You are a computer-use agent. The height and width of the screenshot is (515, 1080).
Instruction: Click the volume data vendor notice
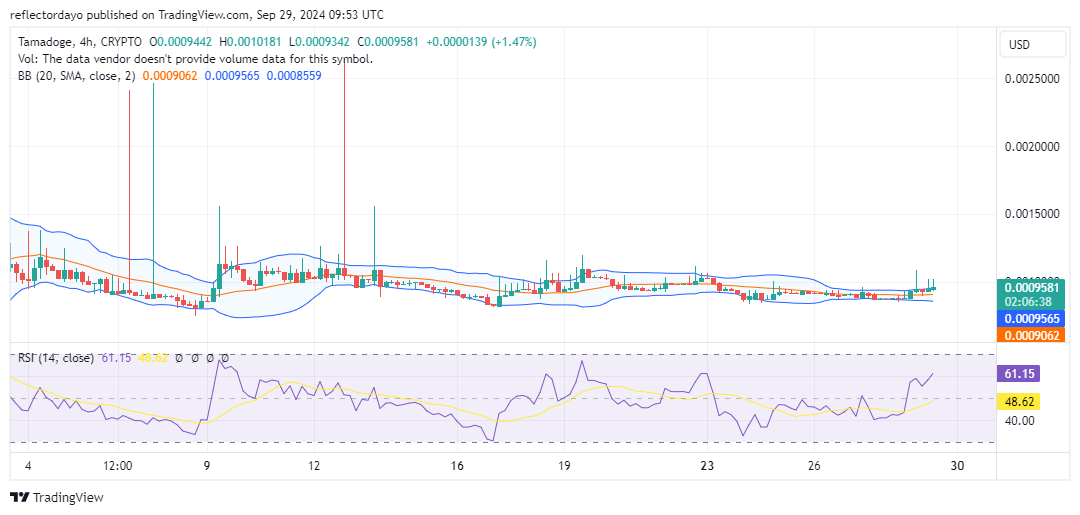[196, 59]
